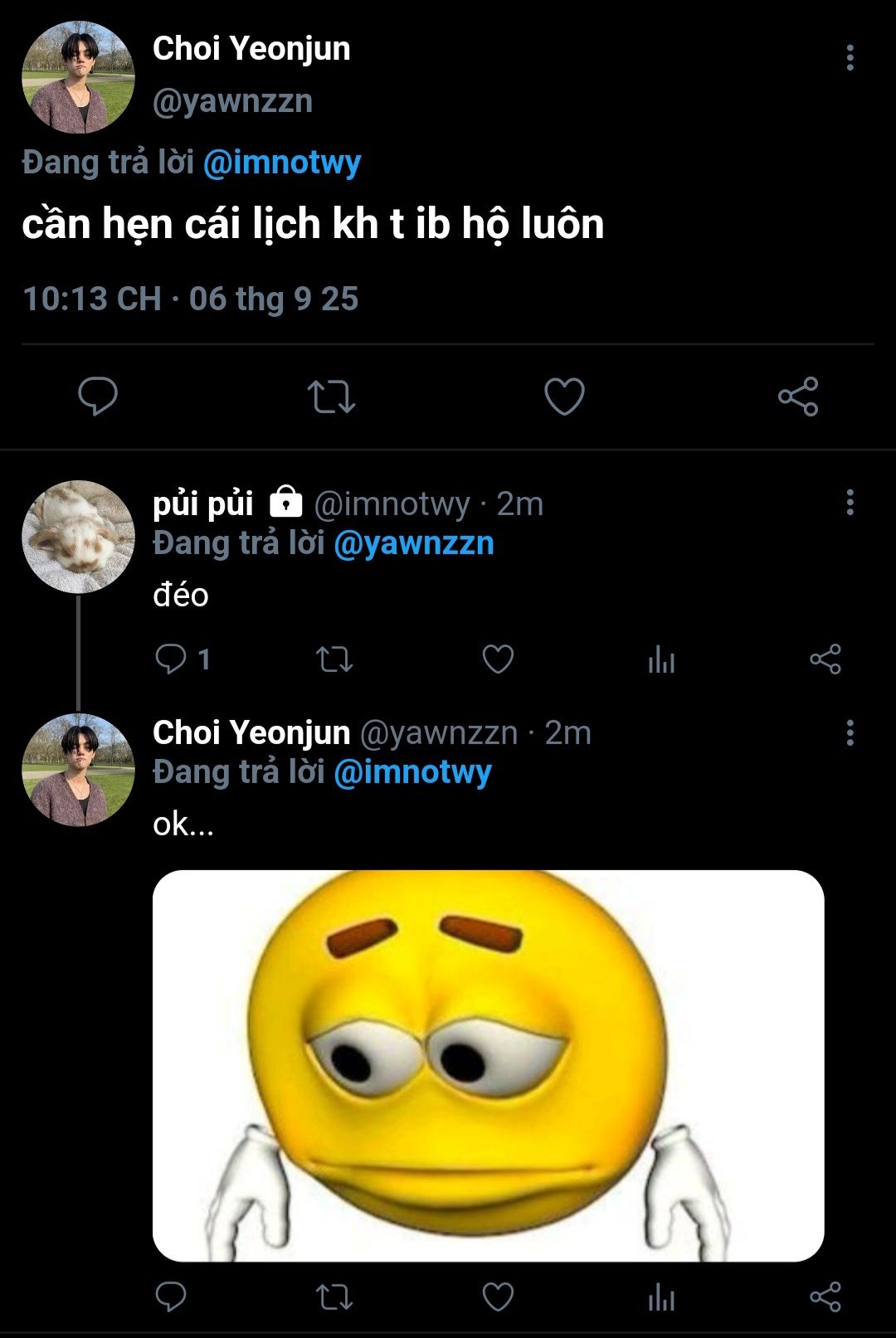Open more options for the main tweet
Image resolution: width=896 pixels, height=1338 pixels.
850,58
